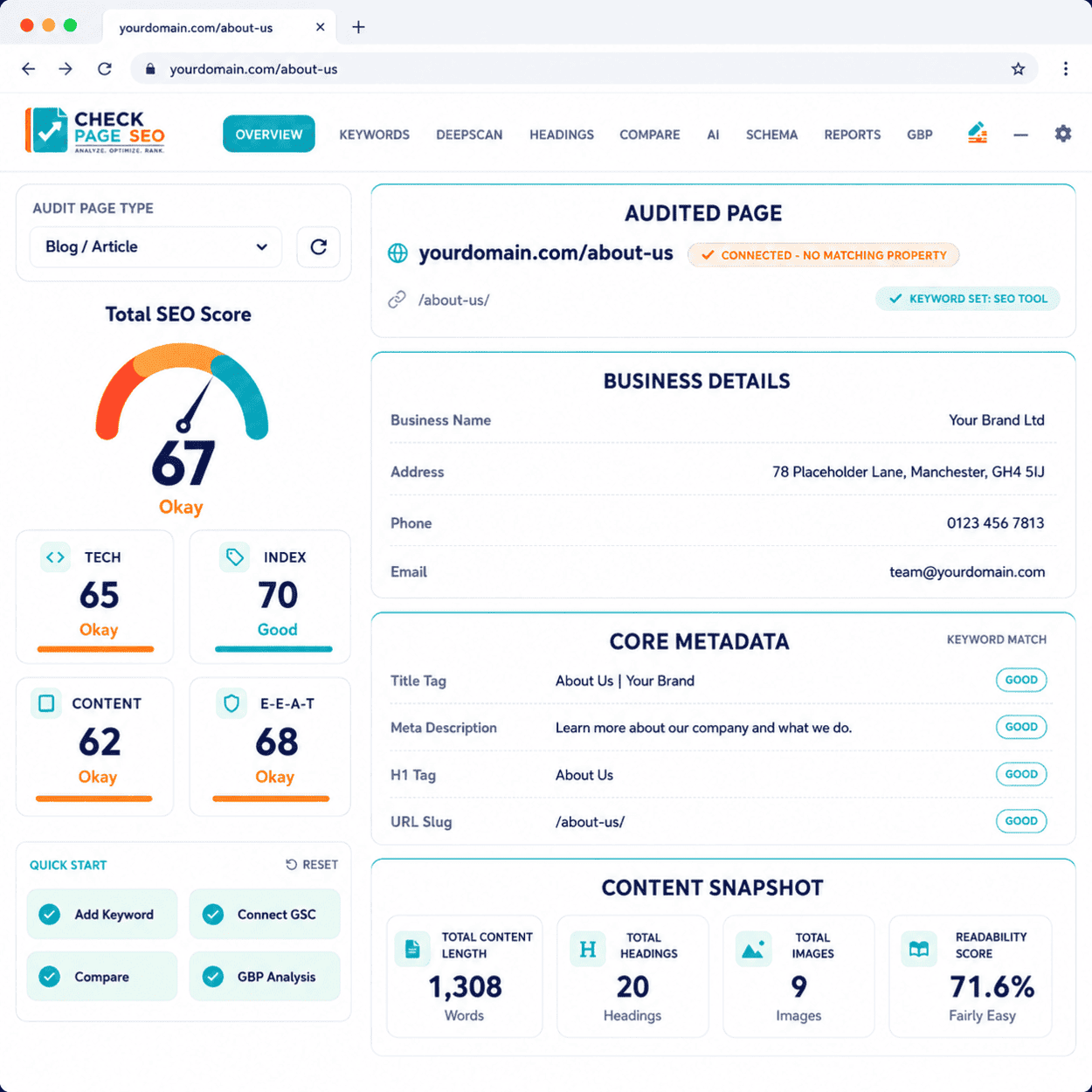Viewport: 1092px width, 1092px height.
Task: Click the GOOD badge for H1 Tag
Action: point(1021,774)
